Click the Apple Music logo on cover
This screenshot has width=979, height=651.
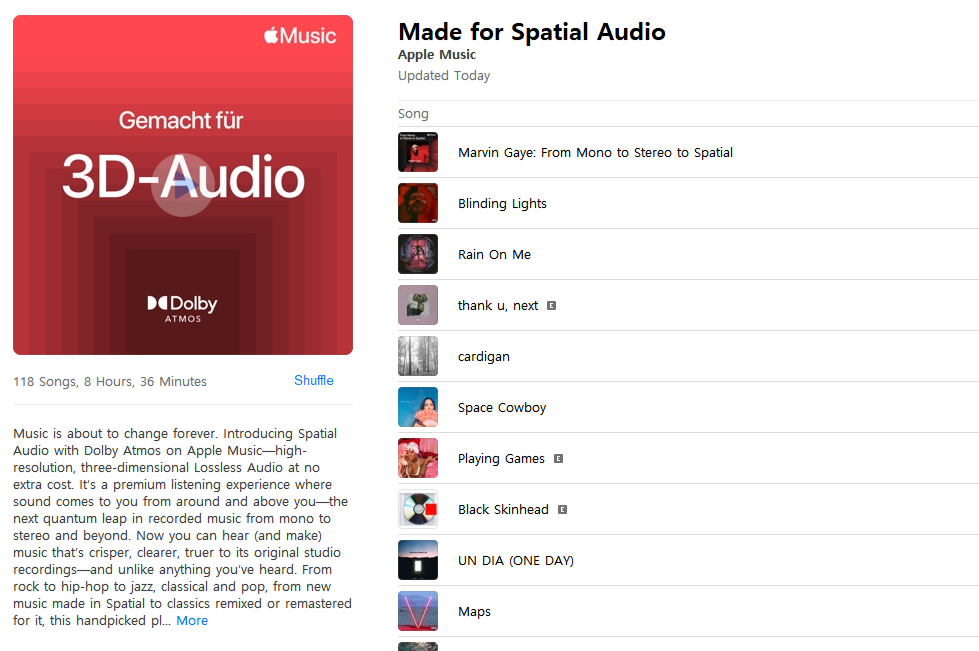300,36
